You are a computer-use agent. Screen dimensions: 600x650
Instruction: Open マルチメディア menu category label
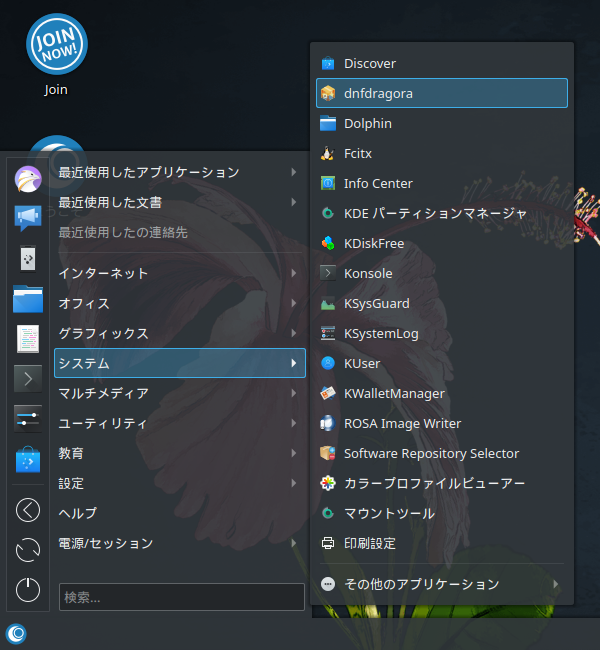tap(103, 393)
